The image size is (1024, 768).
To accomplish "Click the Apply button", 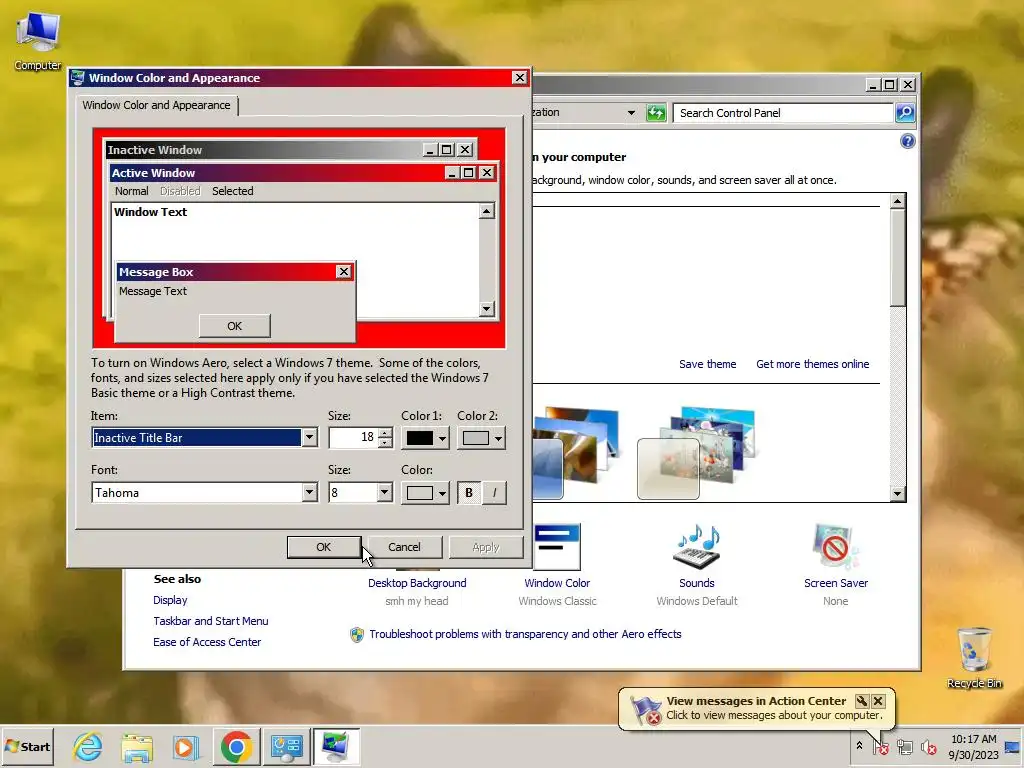I will 485,547.
